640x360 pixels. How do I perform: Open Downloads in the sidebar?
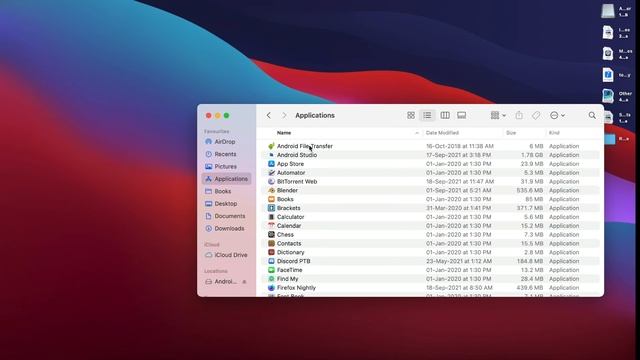[227, 228]
